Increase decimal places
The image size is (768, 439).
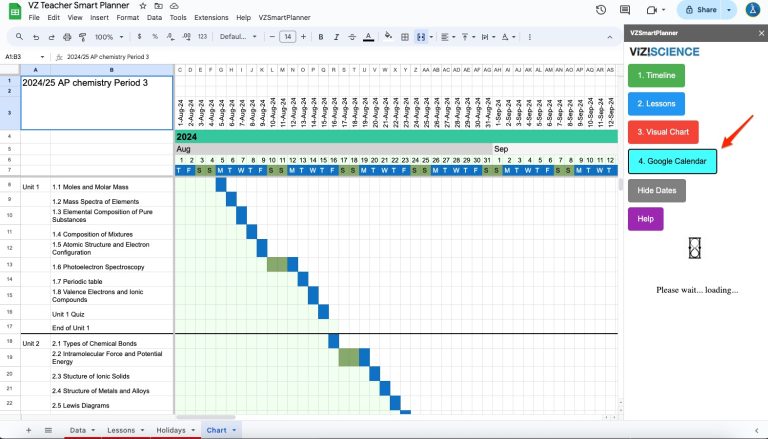pyautogui.click(x=187, y=37)
